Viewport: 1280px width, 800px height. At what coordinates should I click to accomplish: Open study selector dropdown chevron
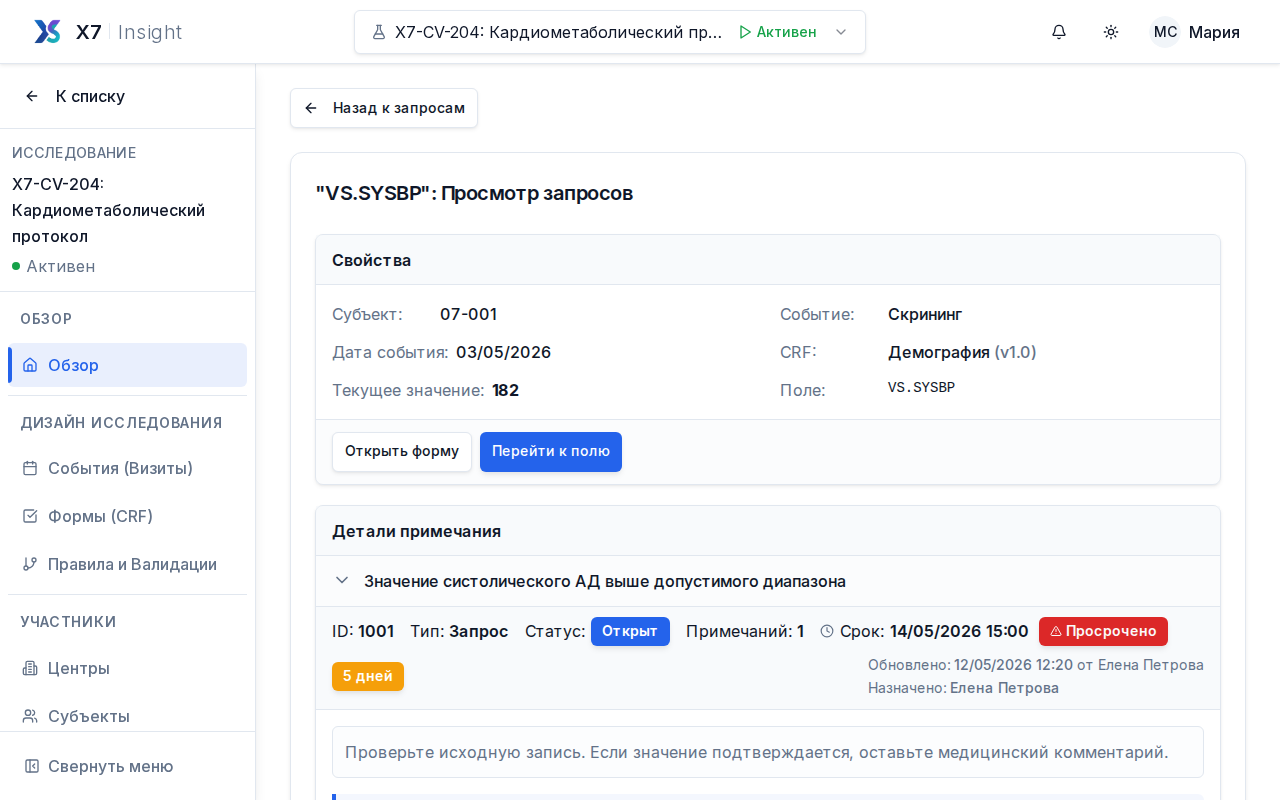click(841, 32)
